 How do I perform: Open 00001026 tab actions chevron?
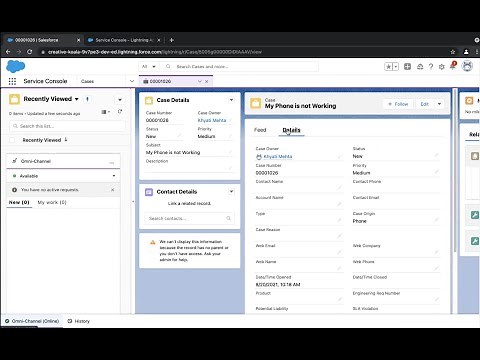click(x=200, y=81)
